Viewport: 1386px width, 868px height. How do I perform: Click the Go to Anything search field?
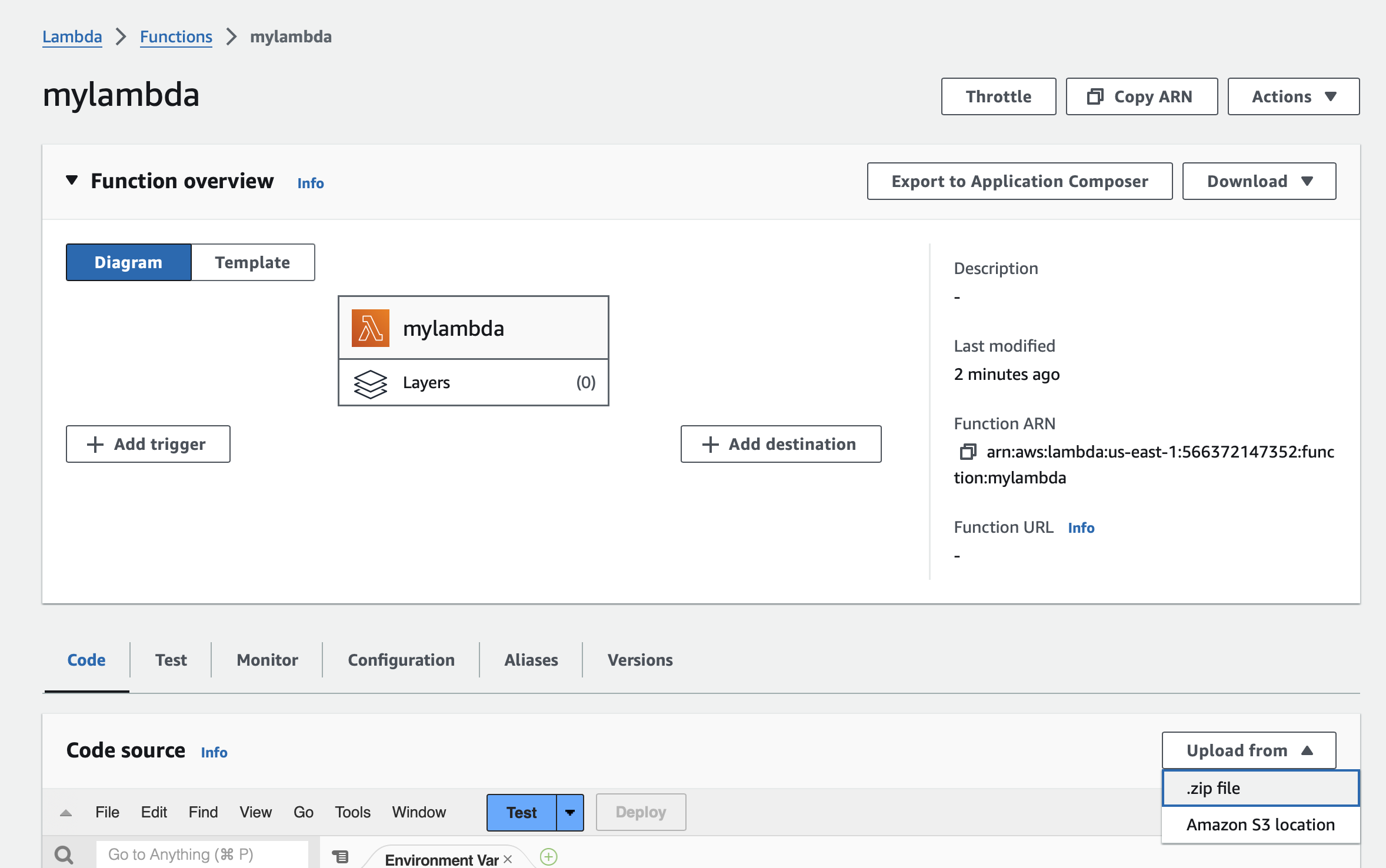pos(202,854)
